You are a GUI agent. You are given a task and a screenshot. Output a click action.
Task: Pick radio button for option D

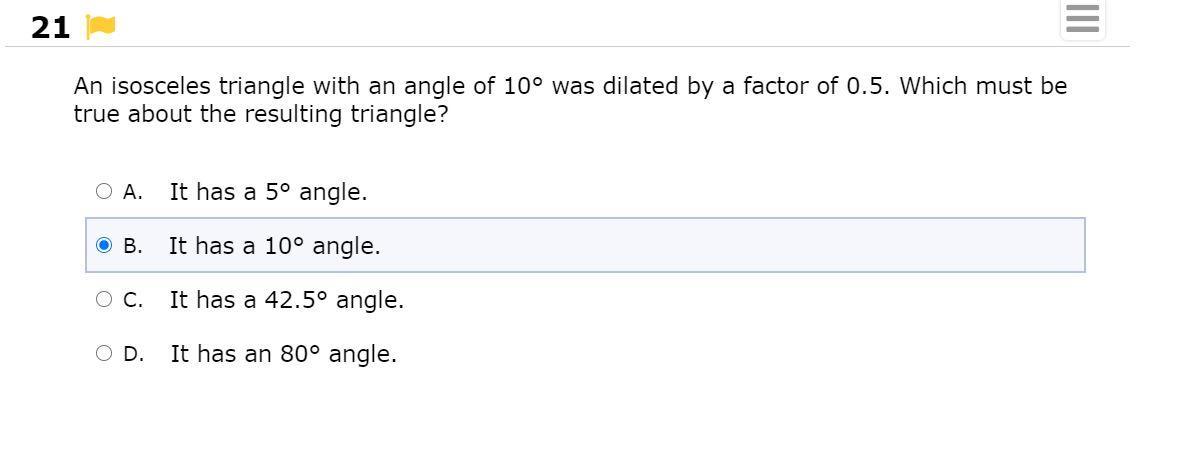tap(104, 353)
